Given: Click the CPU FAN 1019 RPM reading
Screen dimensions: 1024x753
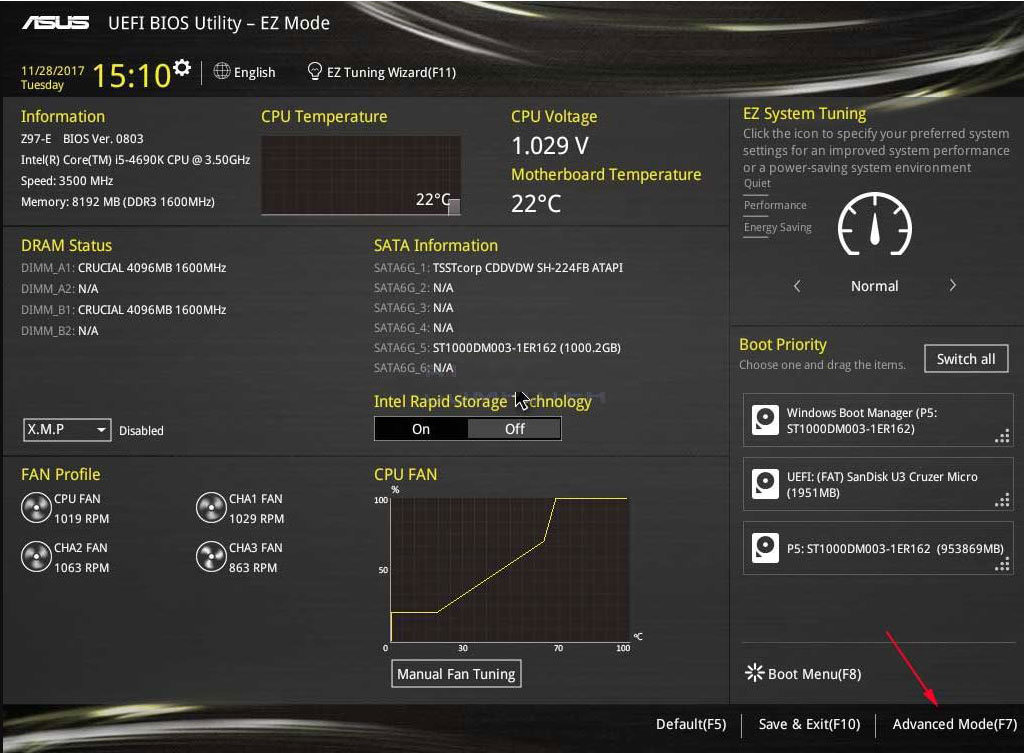Looking at the screenshot, I should (82, 519).
